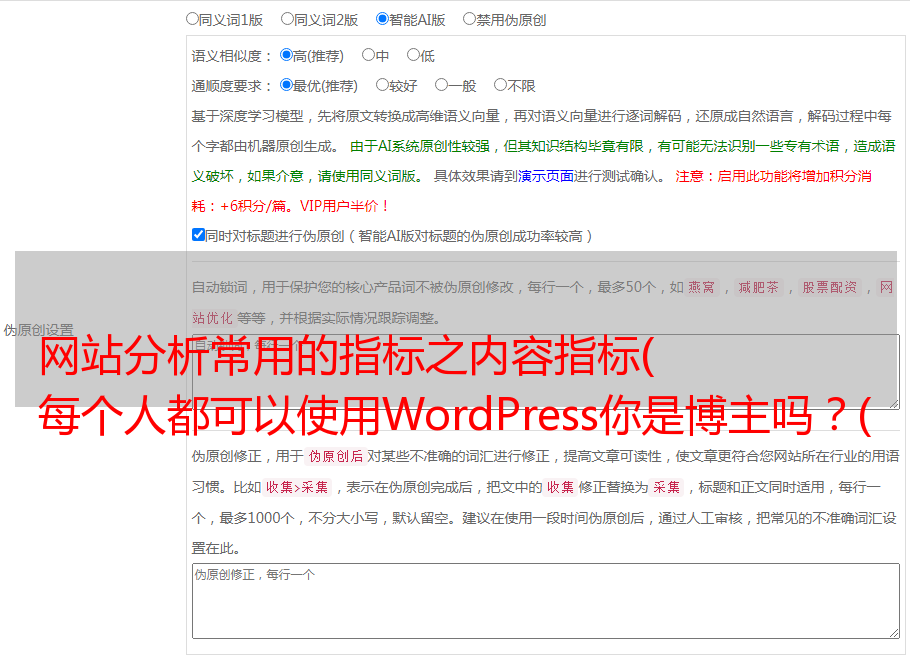Select the 同义词2版 radio option

[287, 19]
